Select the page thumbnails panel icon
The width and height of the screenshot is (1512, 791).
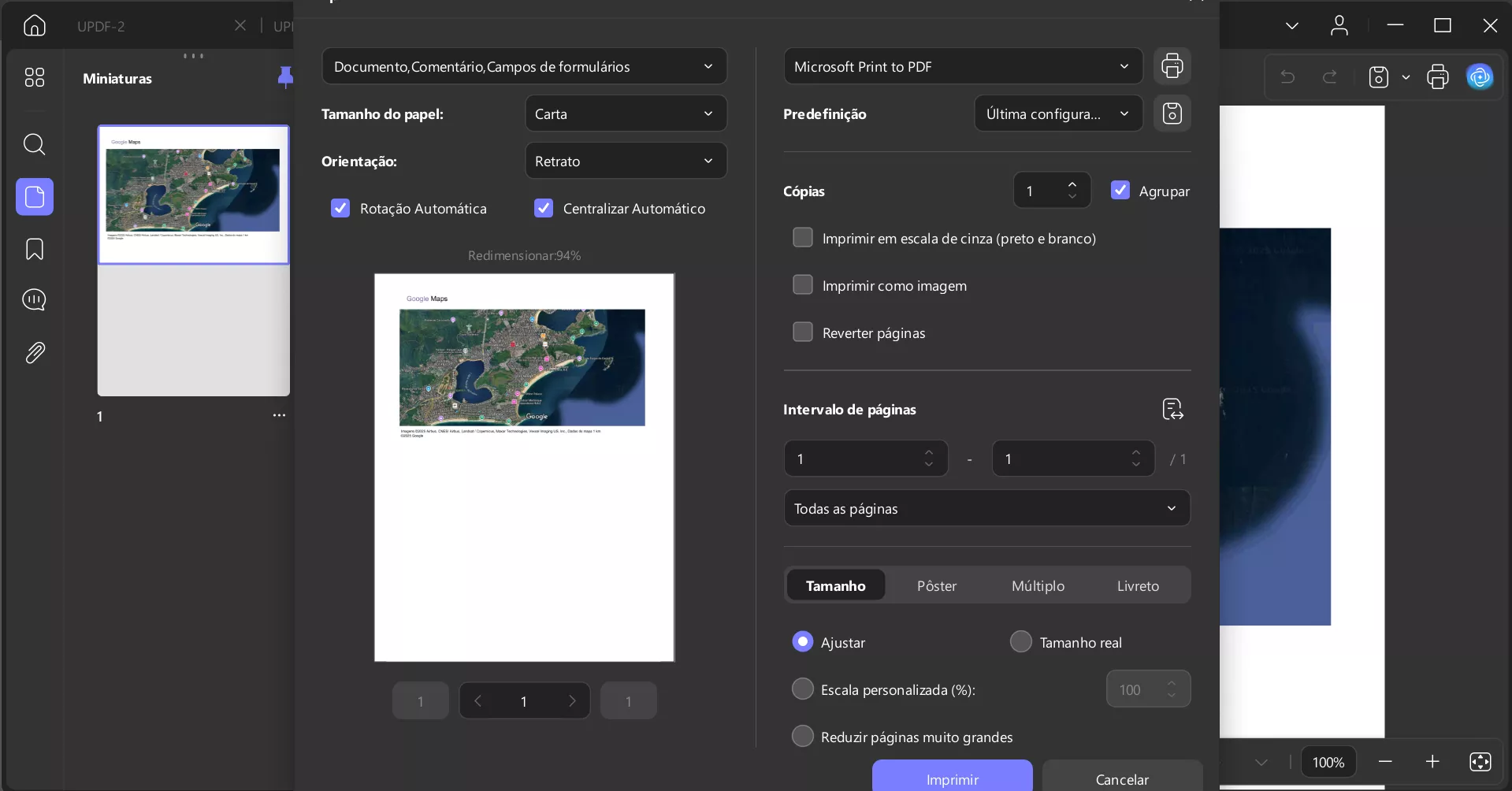point(35,197)
